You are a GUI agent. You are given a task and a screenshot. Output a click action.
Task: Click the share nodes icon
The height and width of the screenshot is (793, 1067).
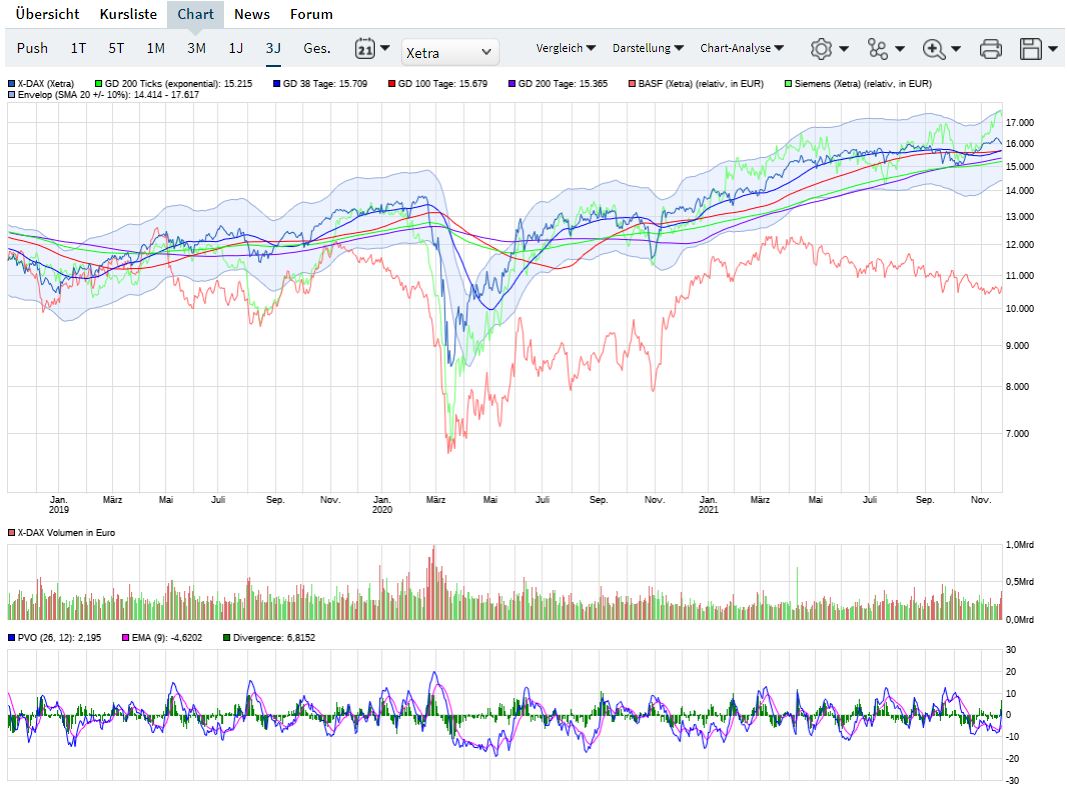tap(877, 48)
